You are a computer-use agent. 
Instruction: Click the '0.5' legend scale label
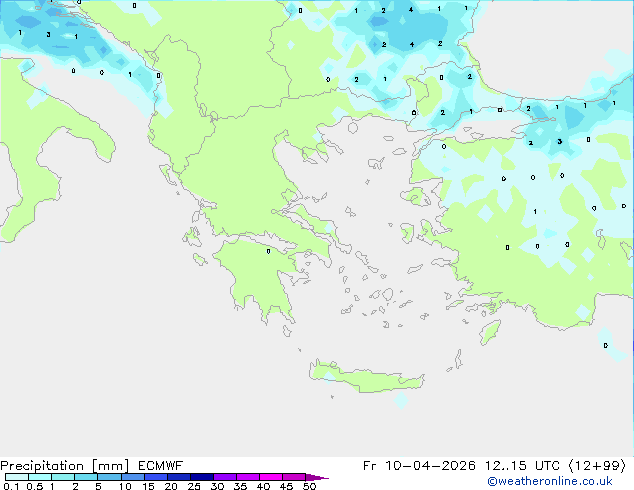pos(35,486)
